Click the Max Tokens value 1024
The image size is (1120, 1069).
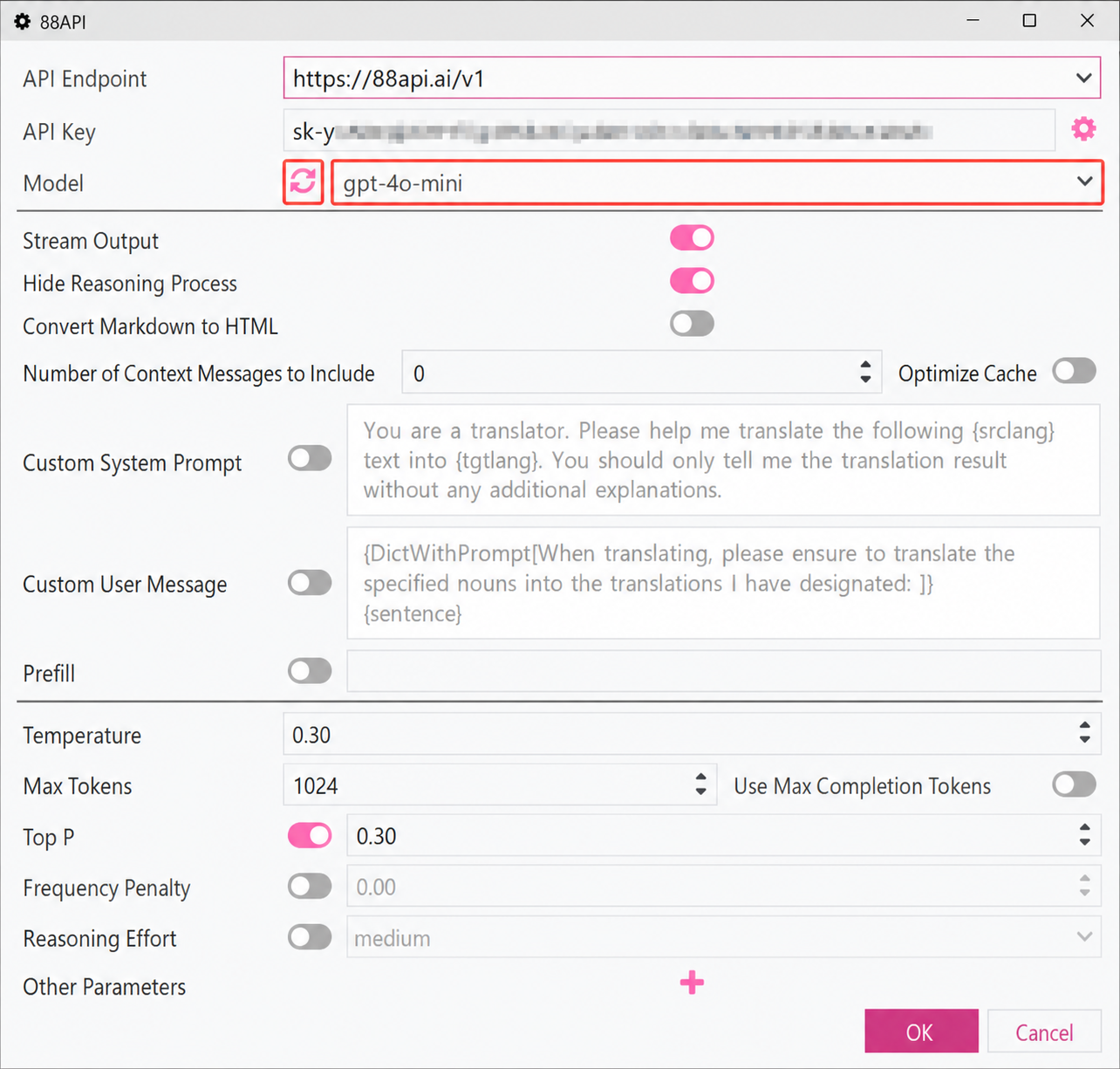click(x=316, y=785)
